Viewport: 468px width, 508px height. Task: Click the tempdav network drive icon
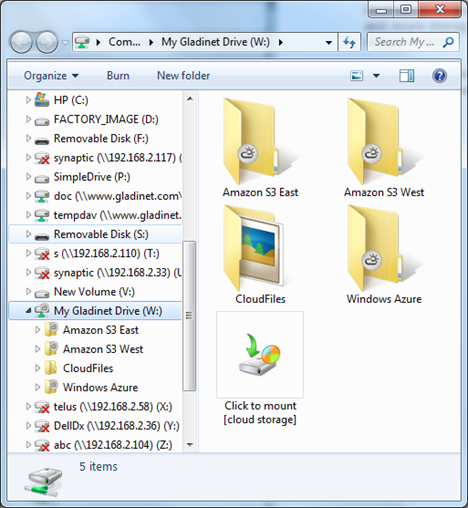(42, 215)
